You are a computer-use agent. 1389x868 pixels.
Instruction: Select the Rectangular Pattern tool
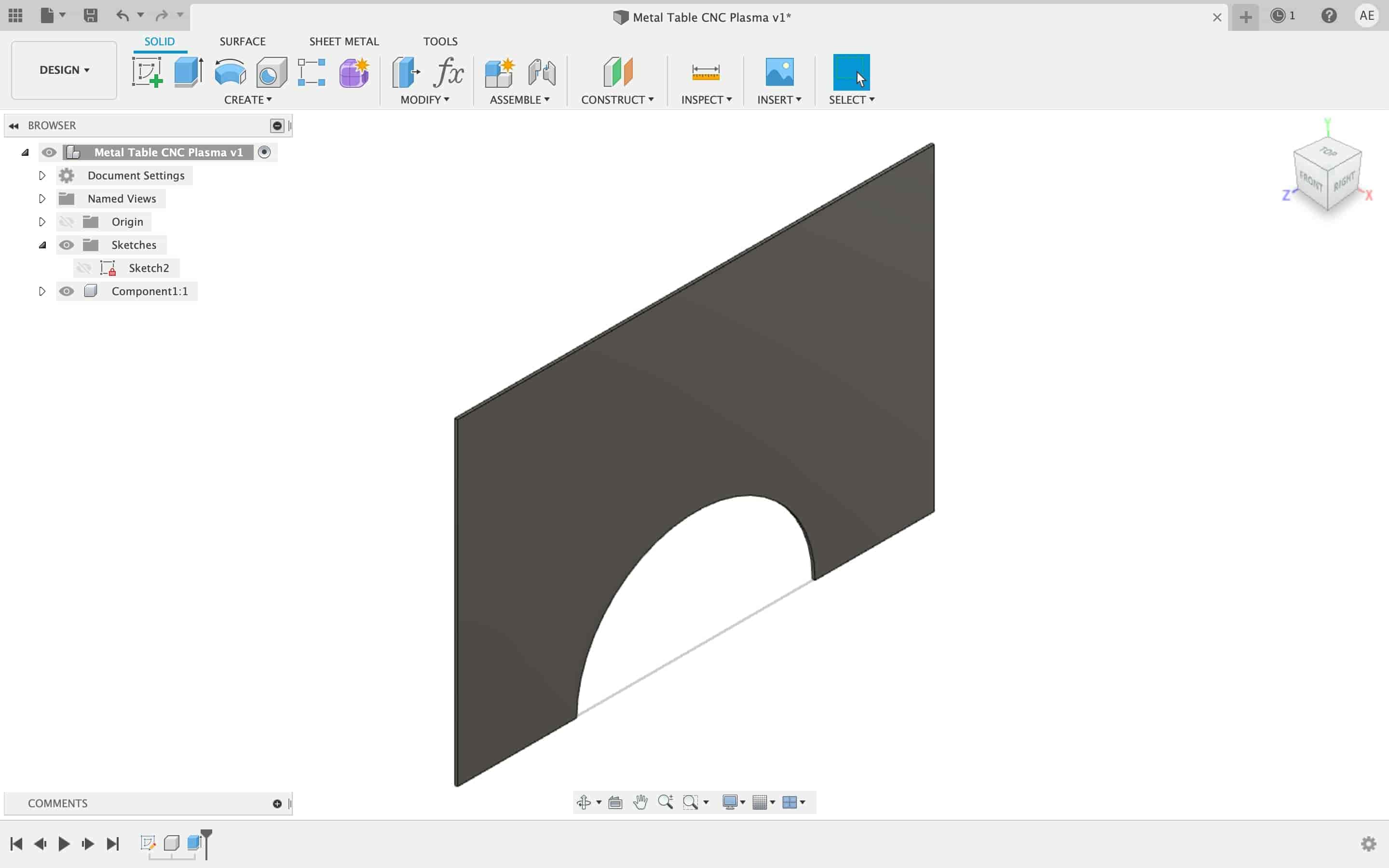tap(312, 72)
